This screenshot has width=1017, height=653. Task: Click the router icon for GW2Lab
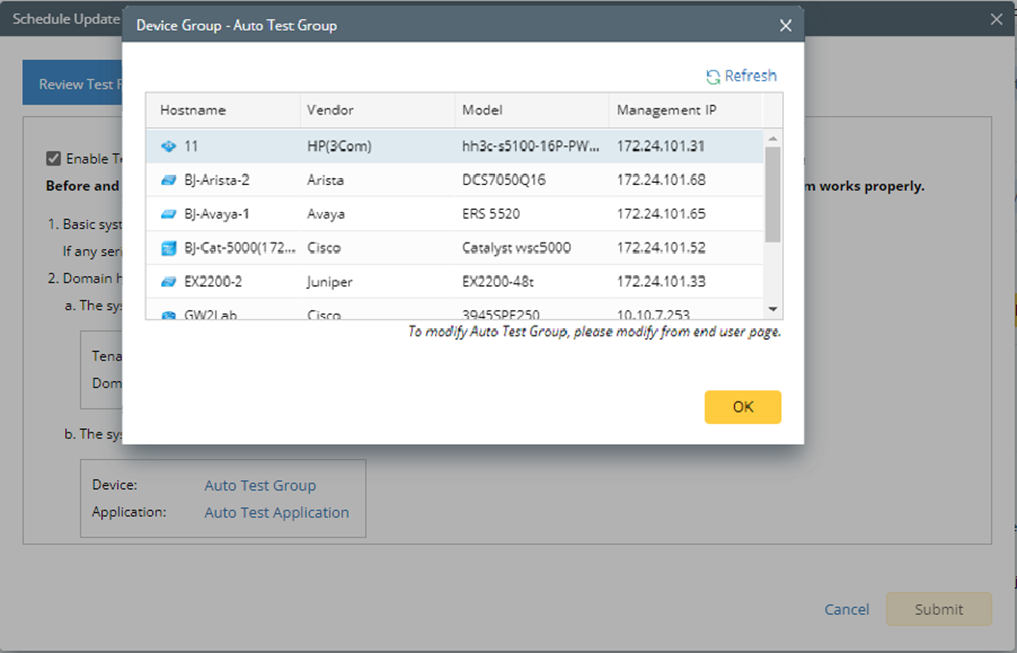[x=168, y=314]
